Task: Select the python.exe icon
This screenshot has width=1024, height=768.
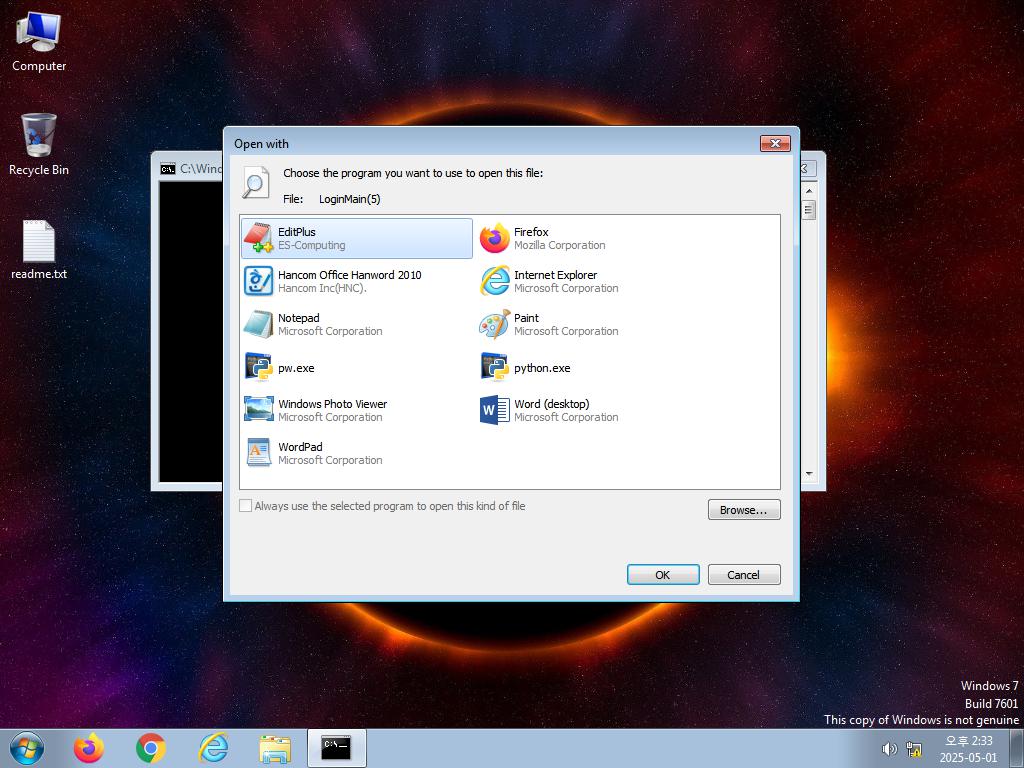Action: 494,367
